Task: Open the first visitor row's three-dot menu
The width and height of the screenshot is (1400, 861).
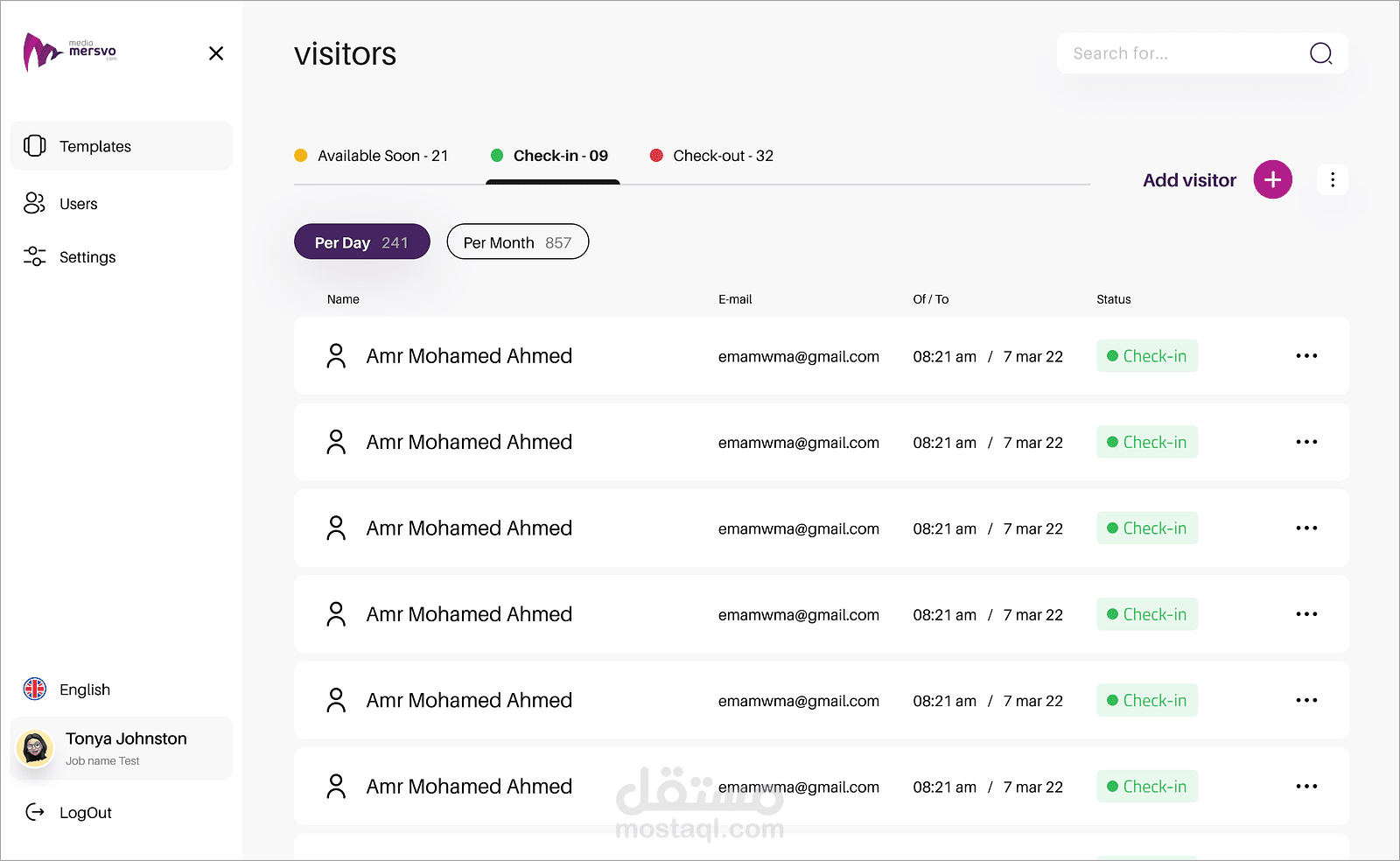Action: 1306,356
